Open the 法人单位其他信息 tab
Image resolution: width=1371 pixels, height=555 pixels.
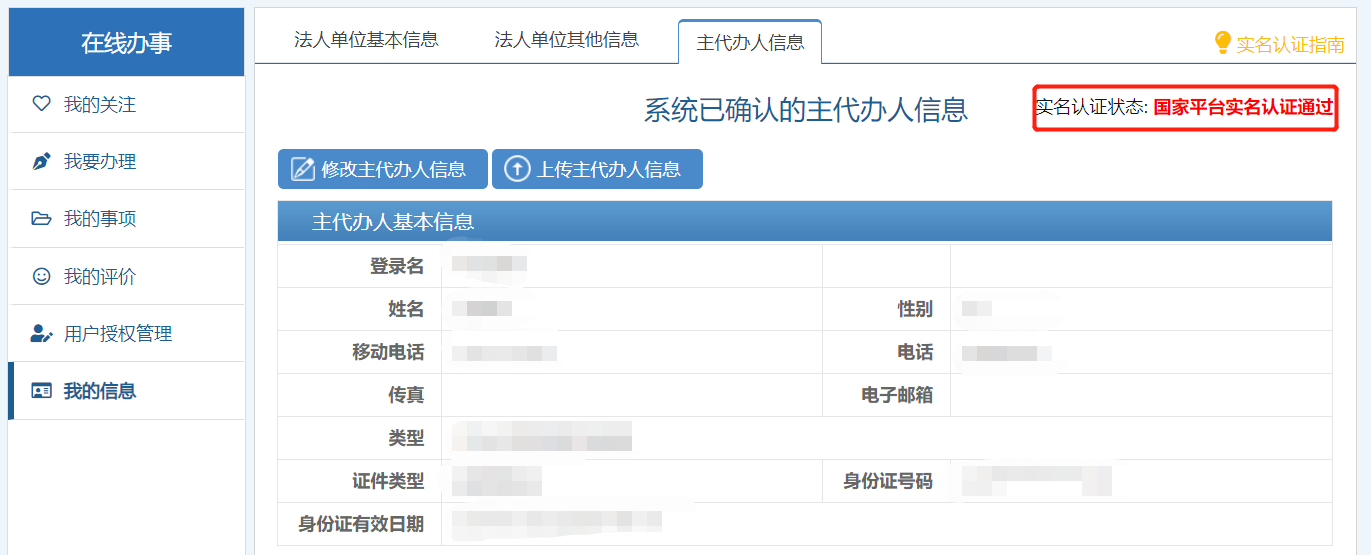[x=566, y=40]
